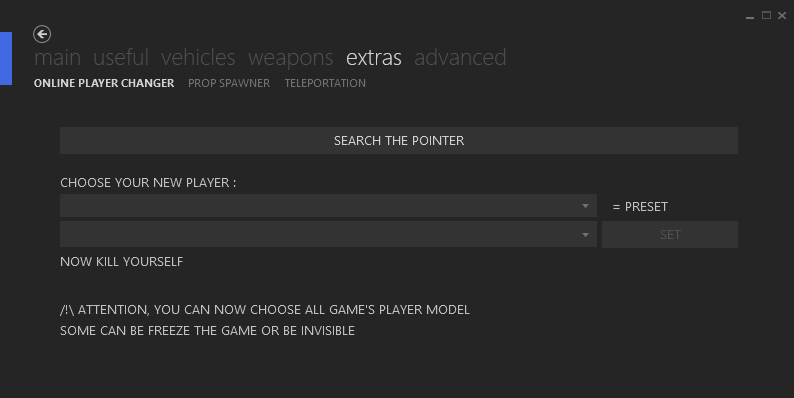Maximize the trainer window
Screen dimensions: 794x398
click(767, 16)
